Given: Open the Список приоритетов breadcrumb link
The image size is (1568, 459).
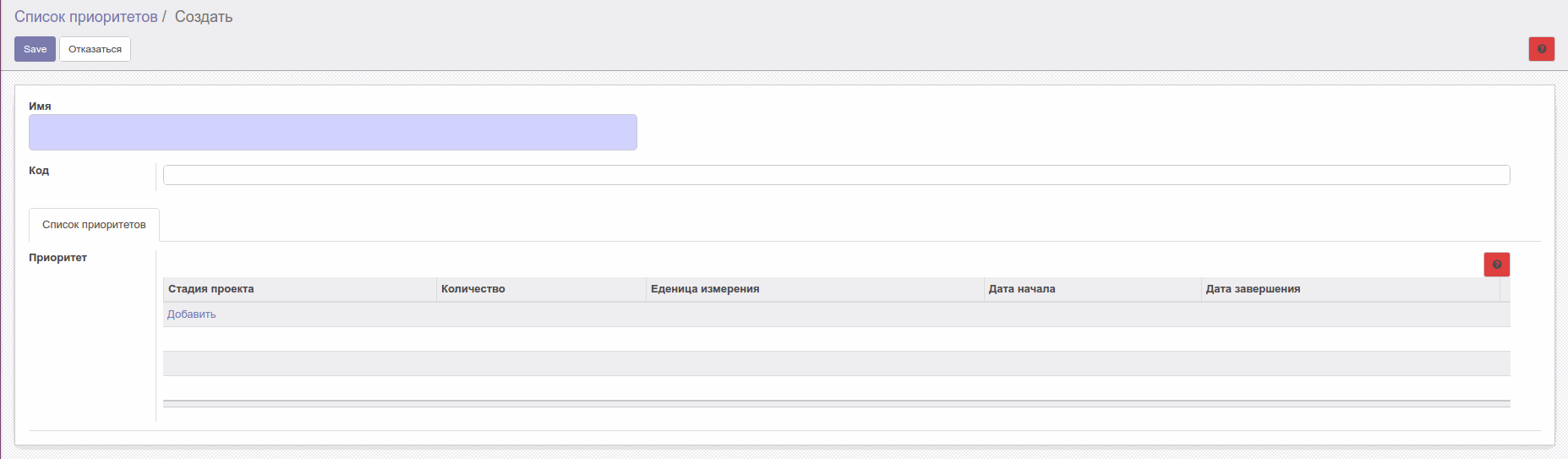Looking at the screenshot, I should pos(86,17).
